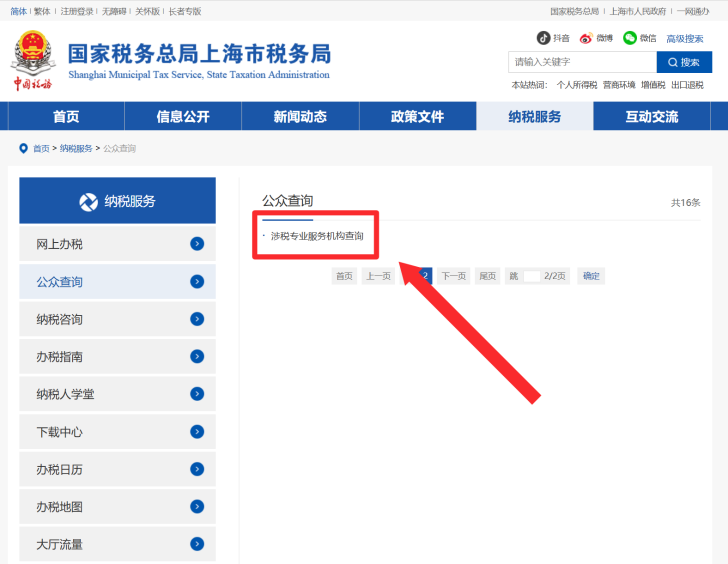Go to 下一页 next page
Viewport: 728px width, 564px height.
coord(454,276)
